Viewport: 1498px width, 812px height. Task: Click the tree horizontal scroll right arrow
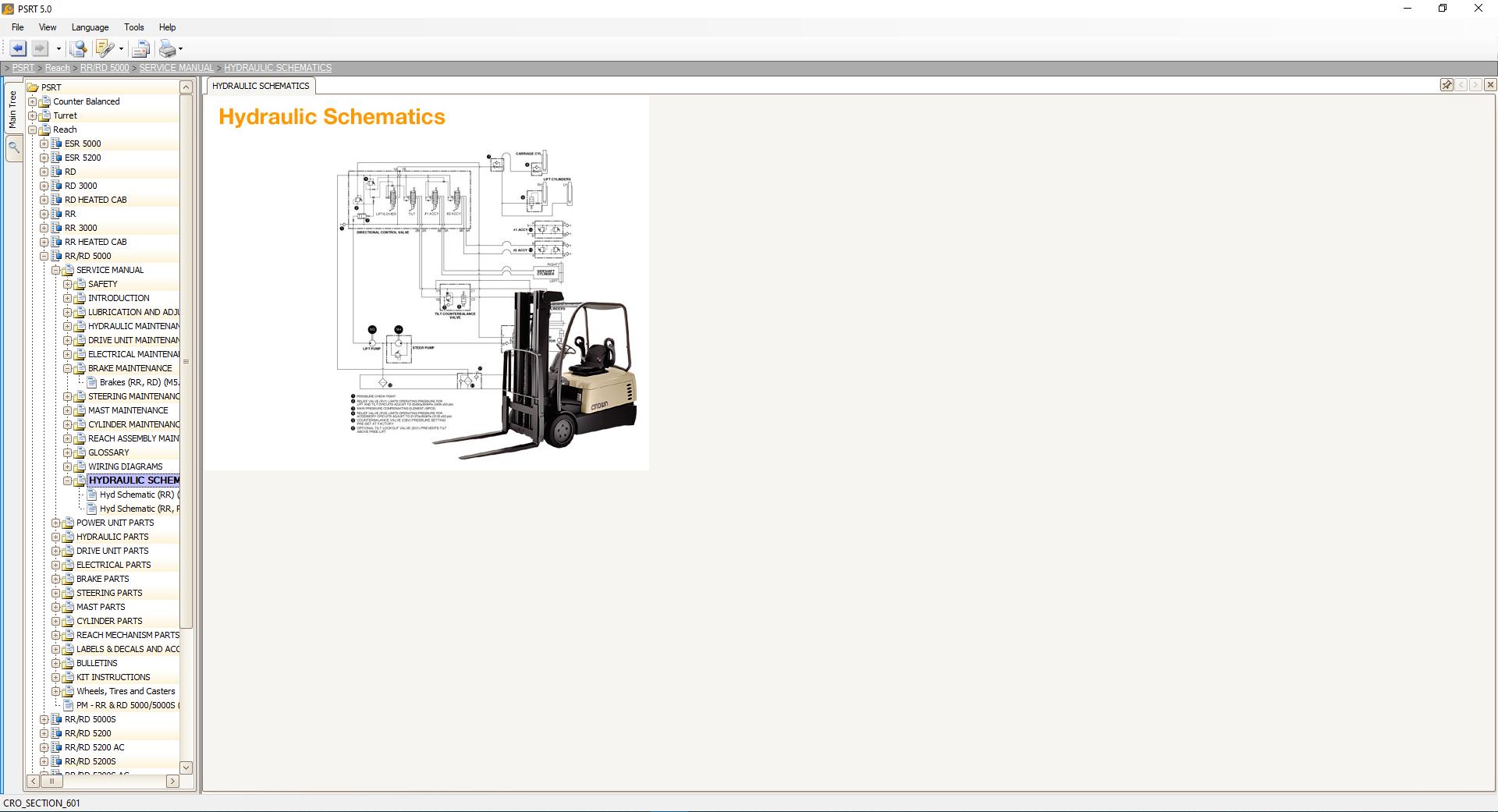[172, 781]
